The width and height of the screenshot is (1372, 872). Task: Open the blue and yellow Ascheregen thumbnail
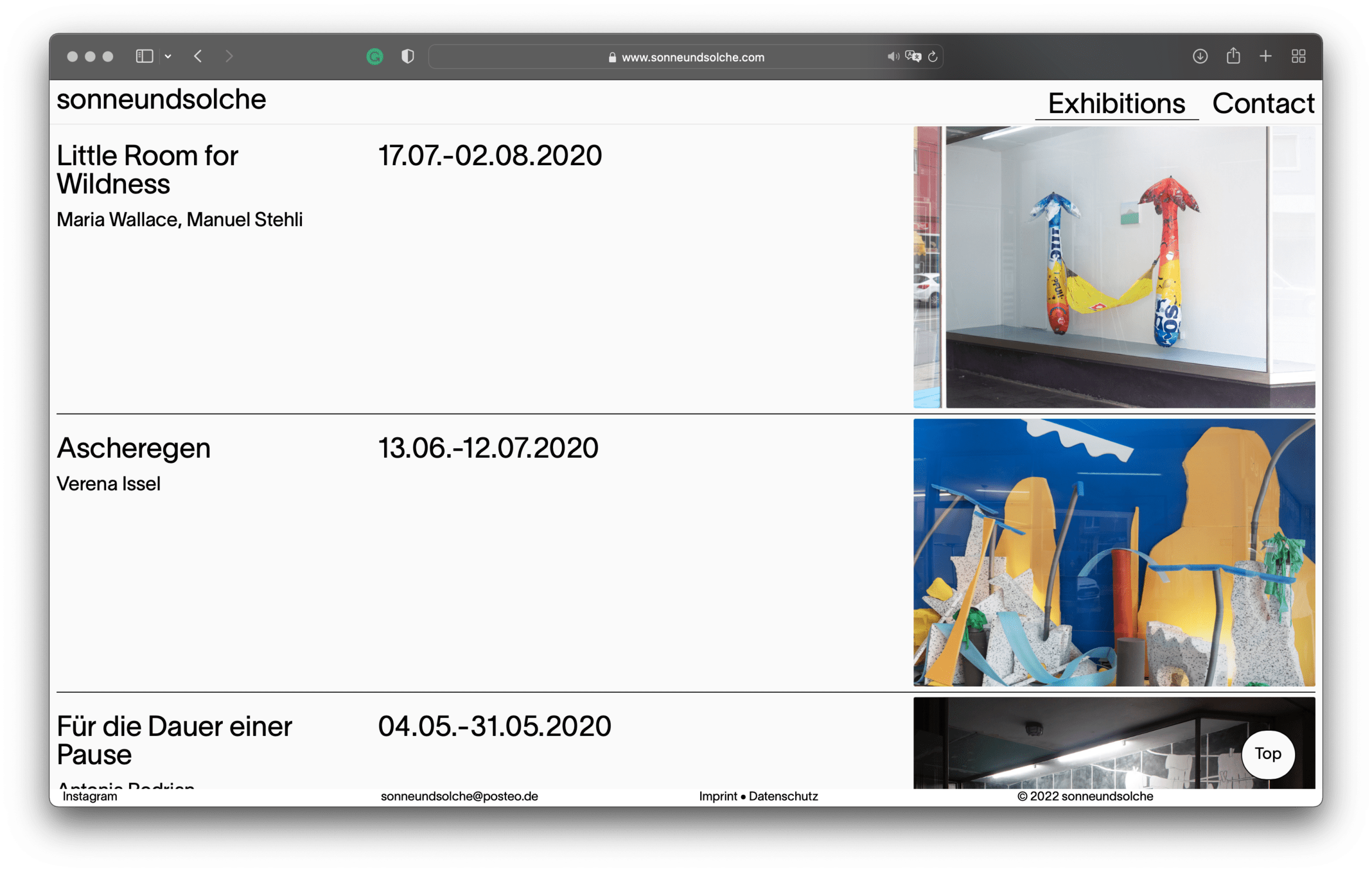(1114, 553)
